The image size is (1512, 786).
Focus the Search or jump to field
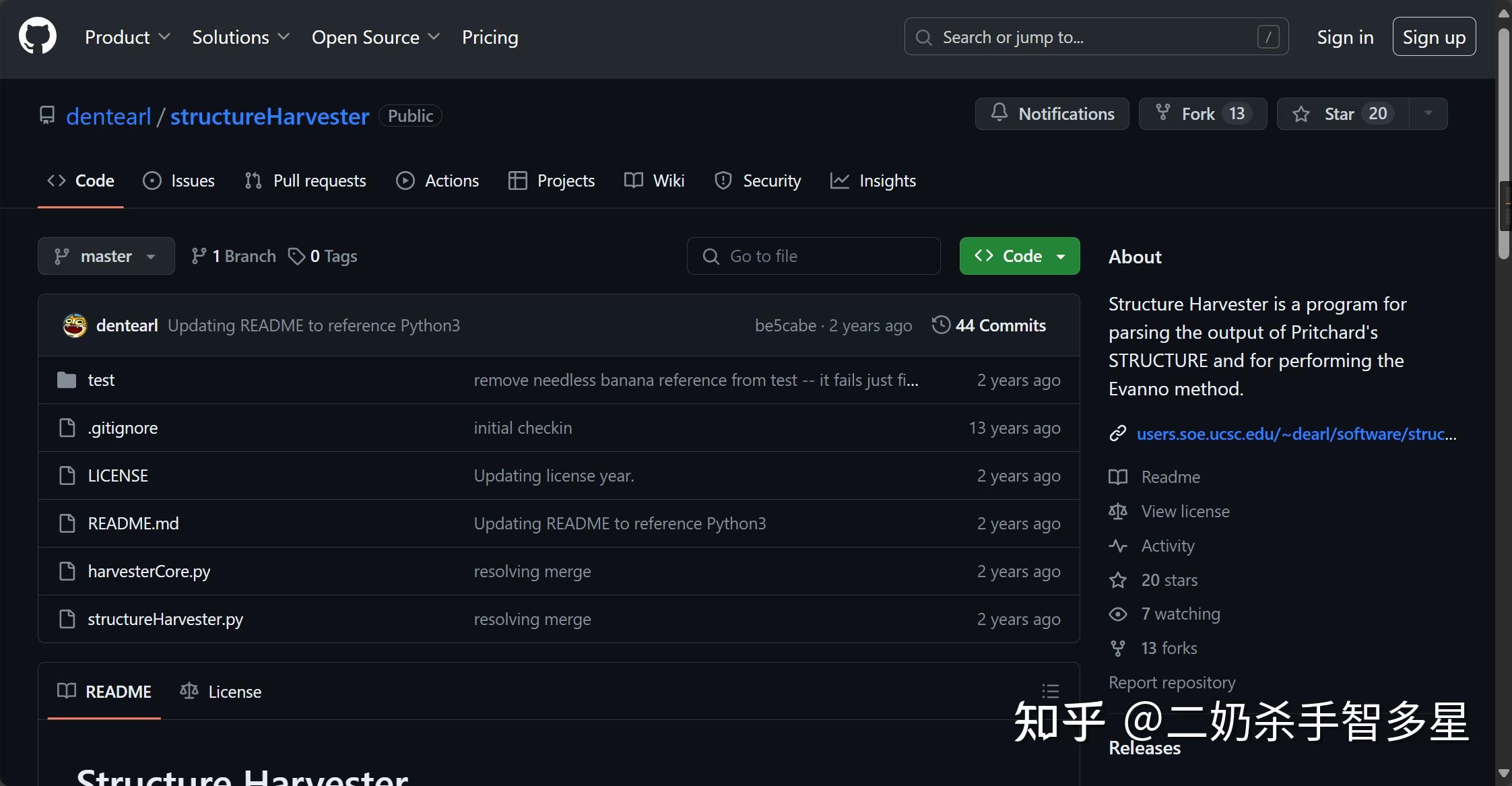(x=1096, y=37)
